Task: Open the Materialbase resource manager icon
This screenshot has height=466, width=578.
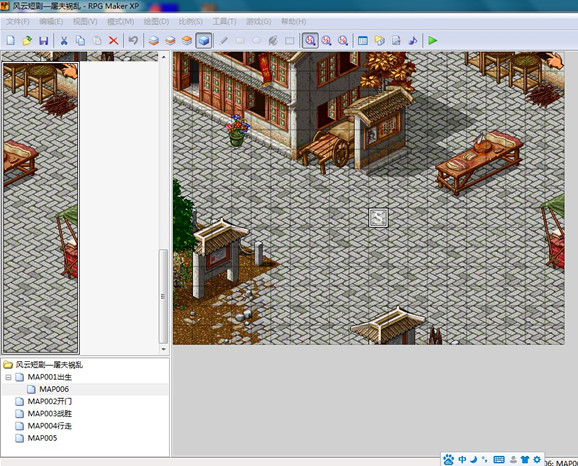Action: point(380,40)
